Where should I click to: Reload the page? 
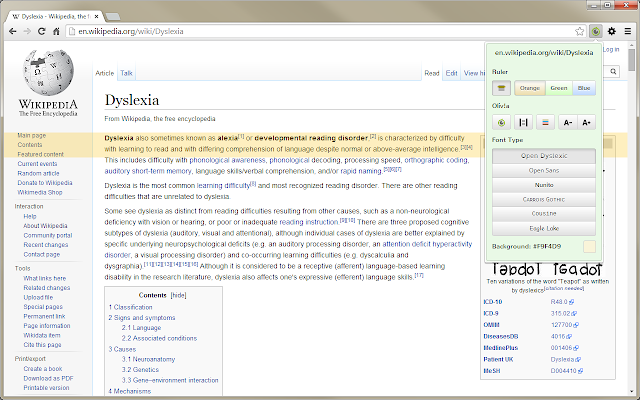(42, 31)
